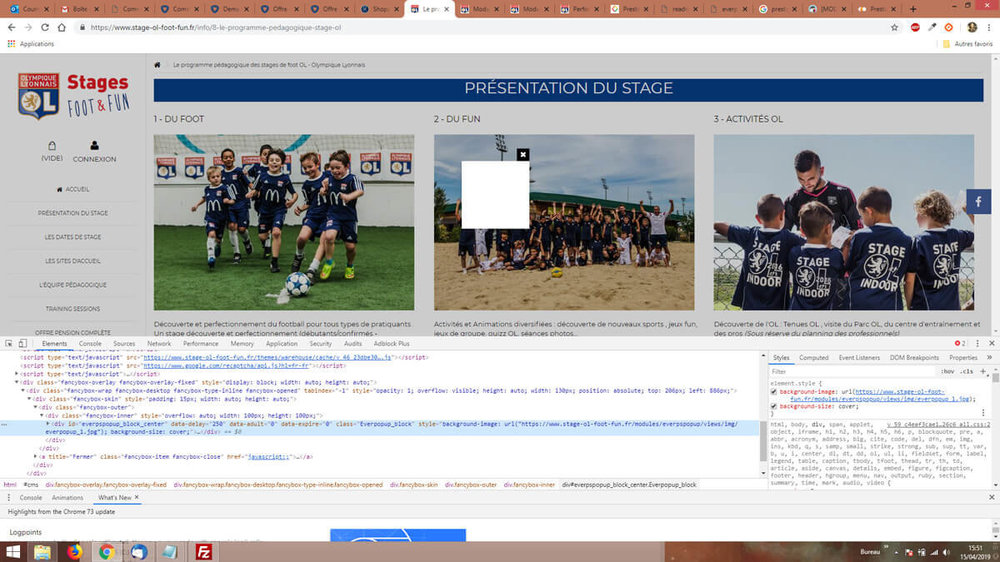The width and height of the screenshot is (1000, 562).
Task: Click the Activités OL stage indoor photo
Action: (844, 222)
